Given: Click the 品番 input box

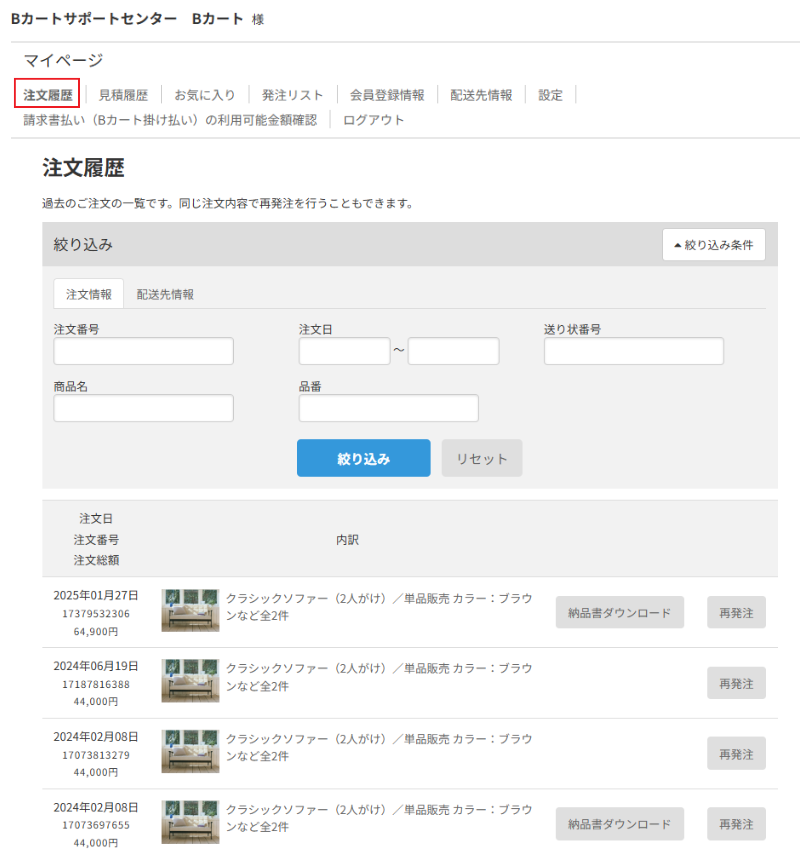Looking at the screenshot, I should 388,408.
